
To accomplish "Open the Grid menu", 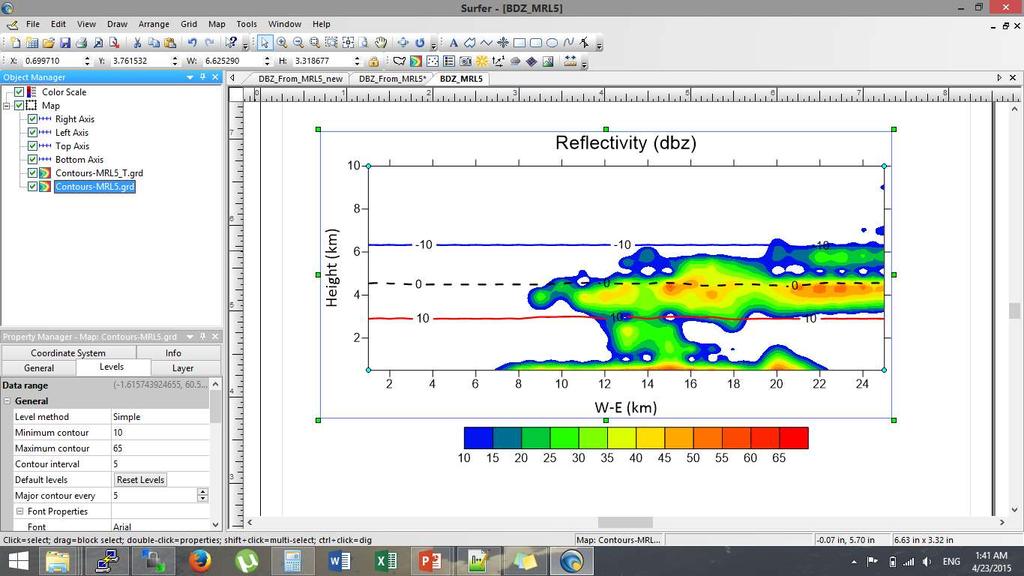I will pos(189,24).
